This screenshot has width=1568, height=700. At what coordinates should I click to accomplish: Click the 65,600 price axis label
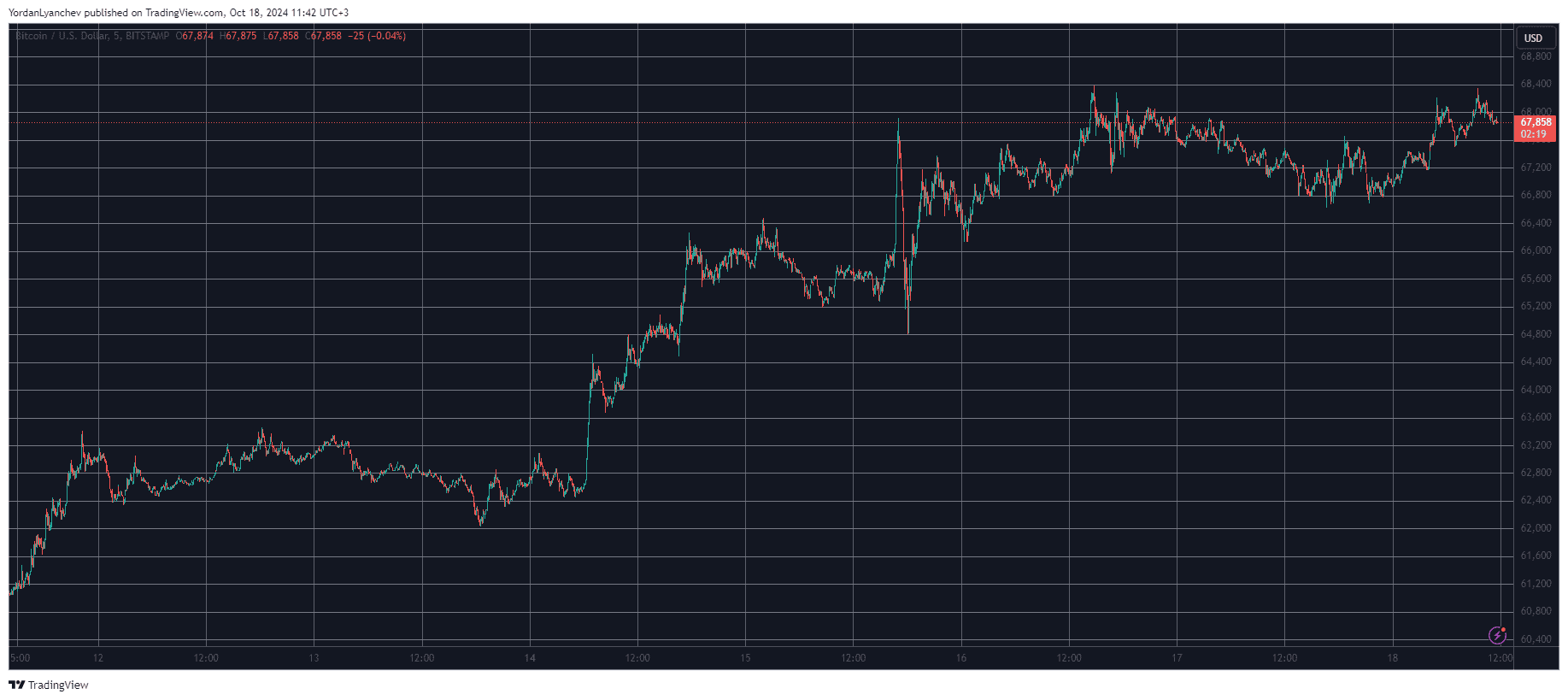[1536, 279]
